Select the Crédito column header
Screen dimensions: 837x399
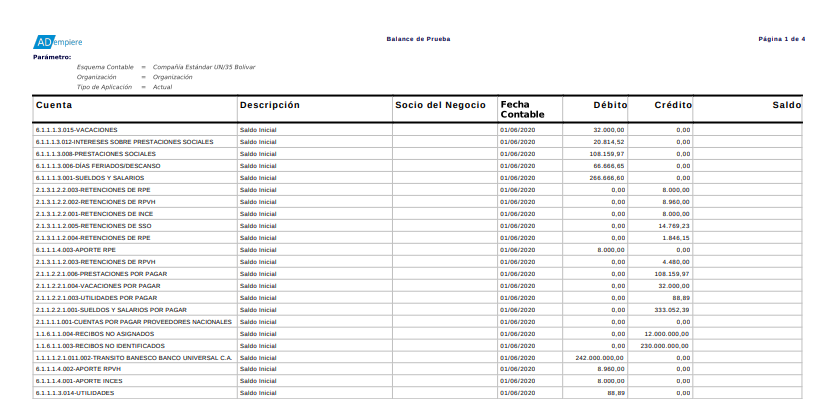pos(673,105)
